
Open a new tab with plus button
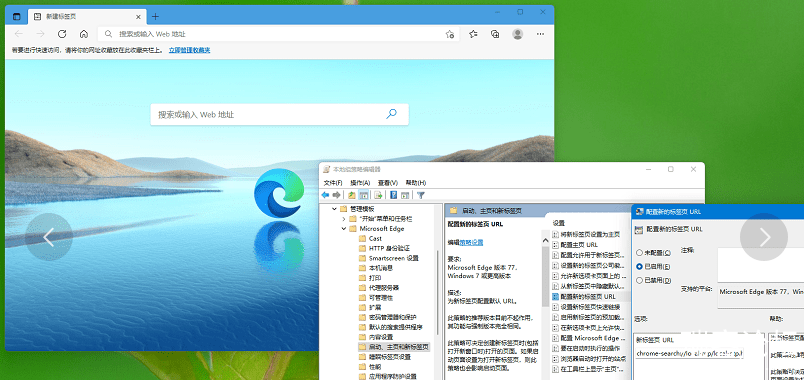[155, 16]
